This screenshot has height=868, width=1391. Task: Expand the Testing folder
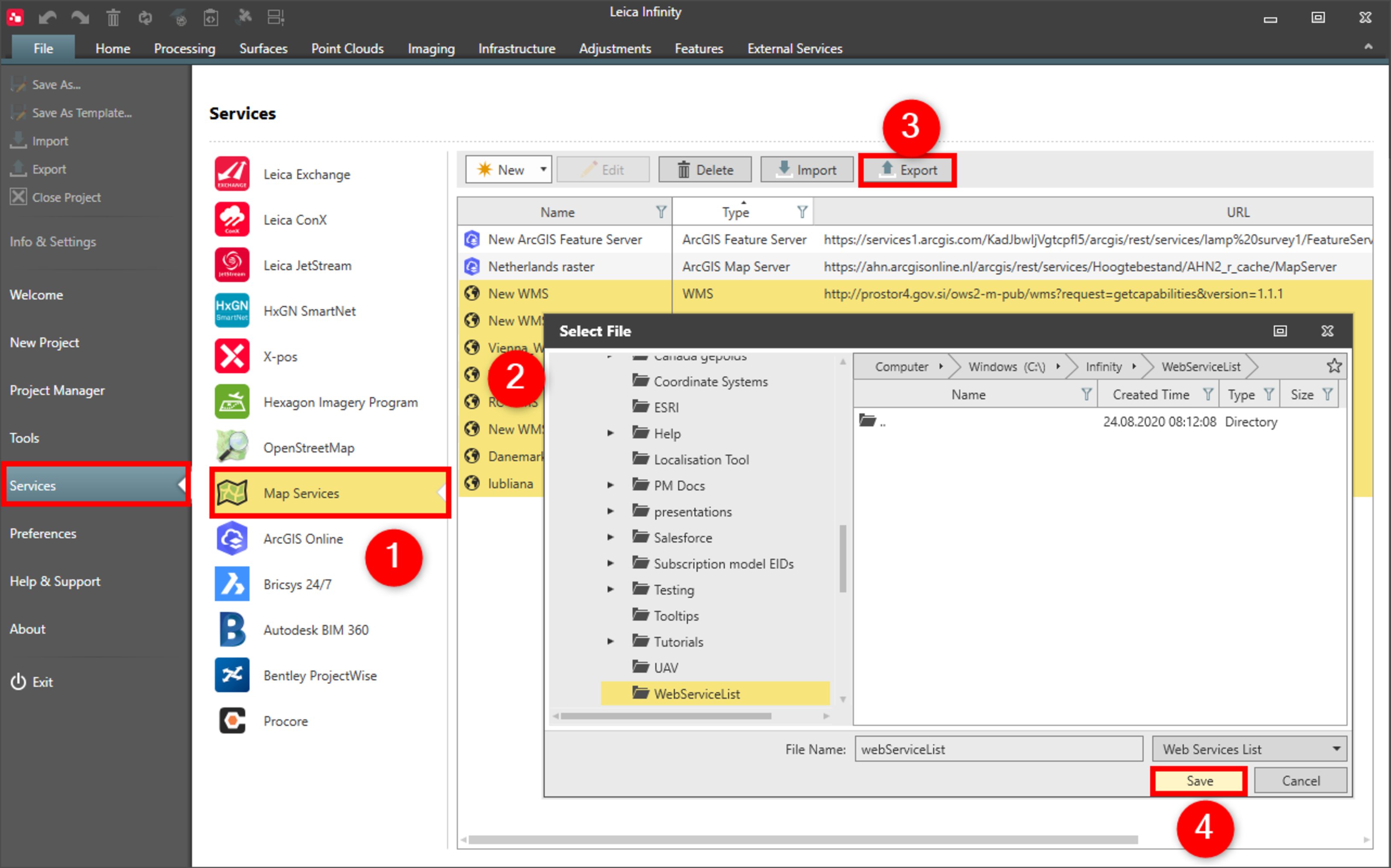coord(610,590)
